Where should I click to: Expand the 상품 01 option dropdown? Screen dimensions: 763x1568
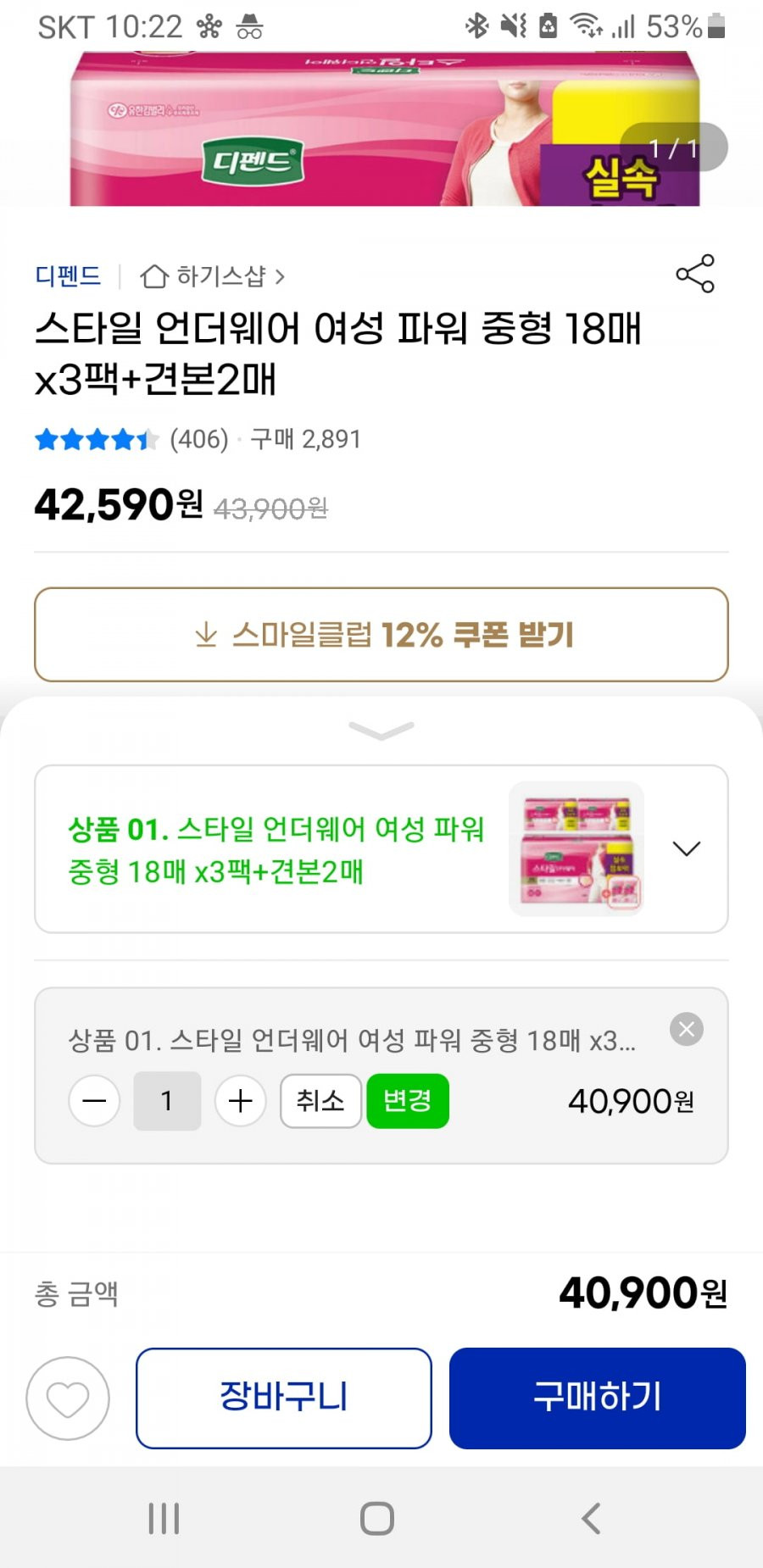(686, 848)
